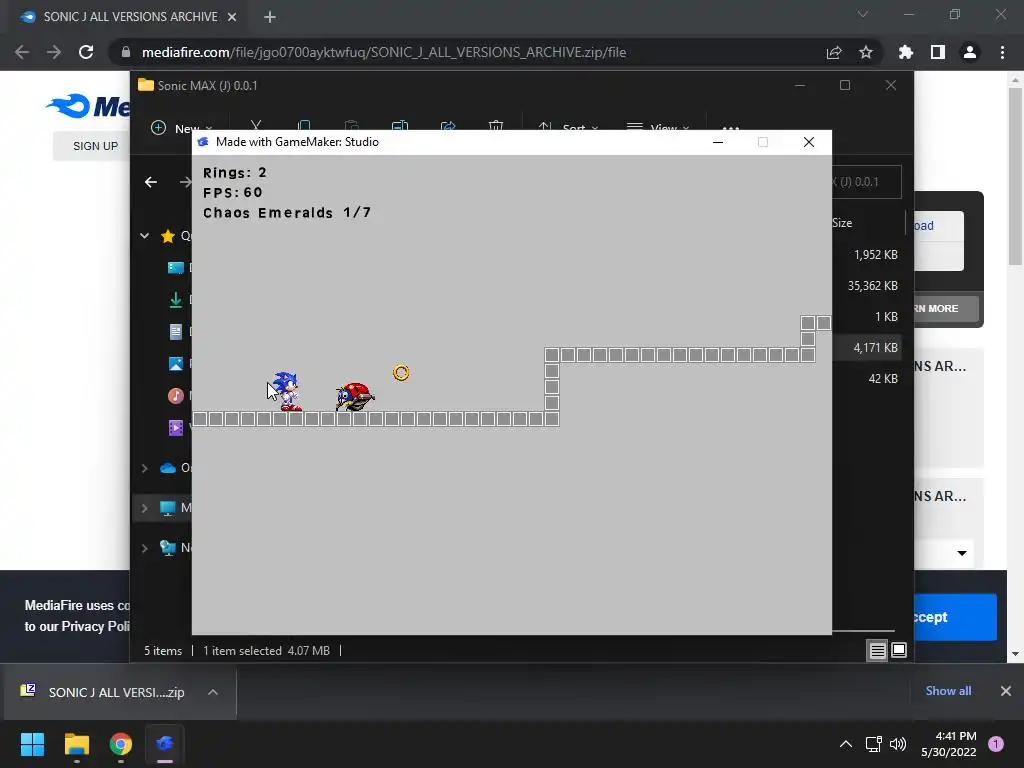Click SIGN UP on MediaFire
The width and height of the screenshot is (1024, 768).
95,146
